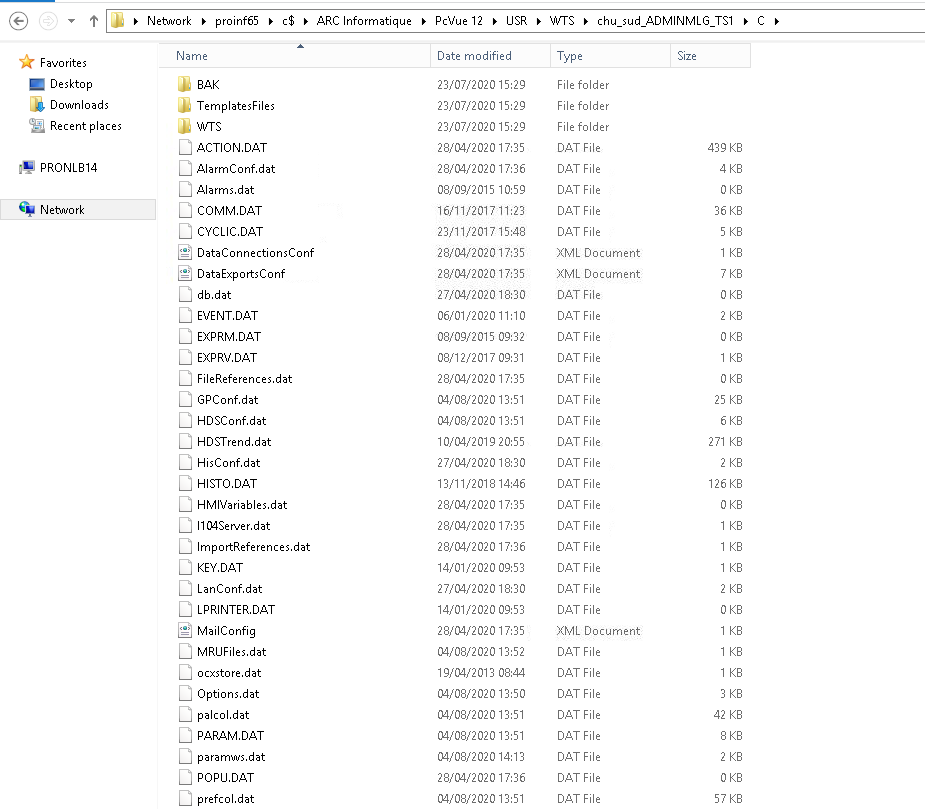
Task: Sort by Date modified column header
Action: [474, 56]
